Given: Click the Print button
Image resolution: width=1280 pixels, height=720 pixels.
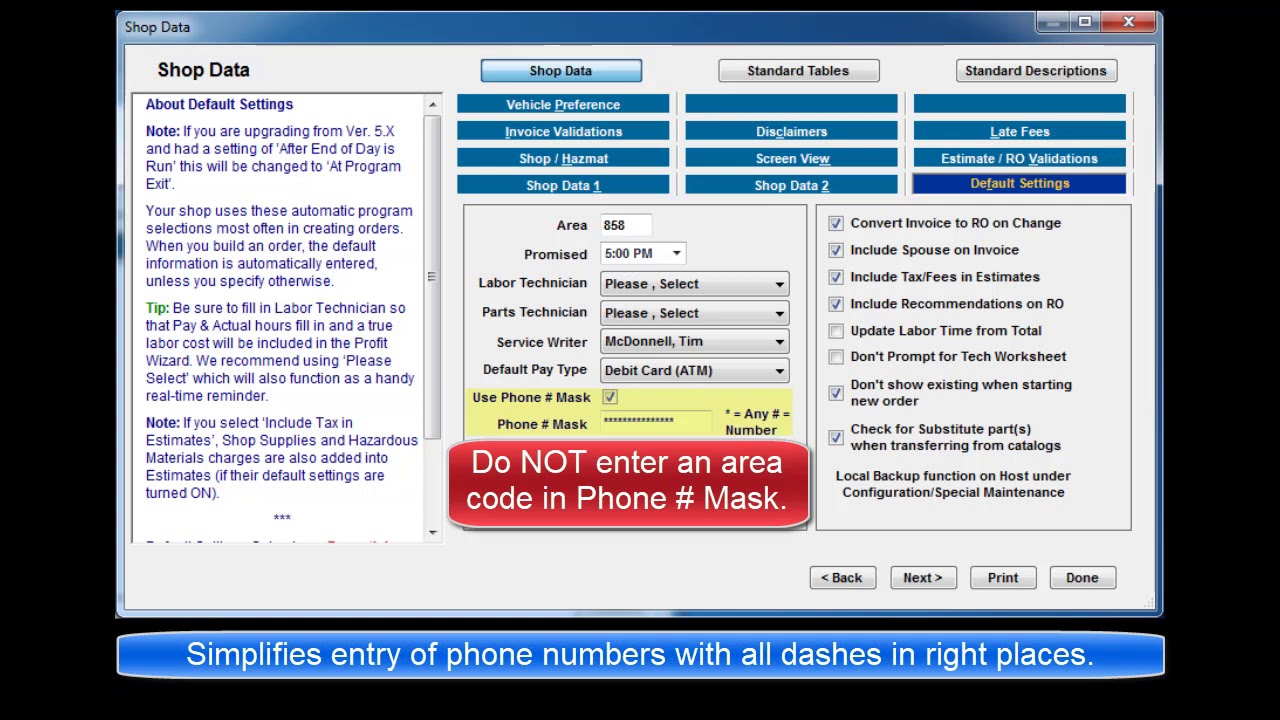Looking at the screenshot, I should (x=1002, y=578).
